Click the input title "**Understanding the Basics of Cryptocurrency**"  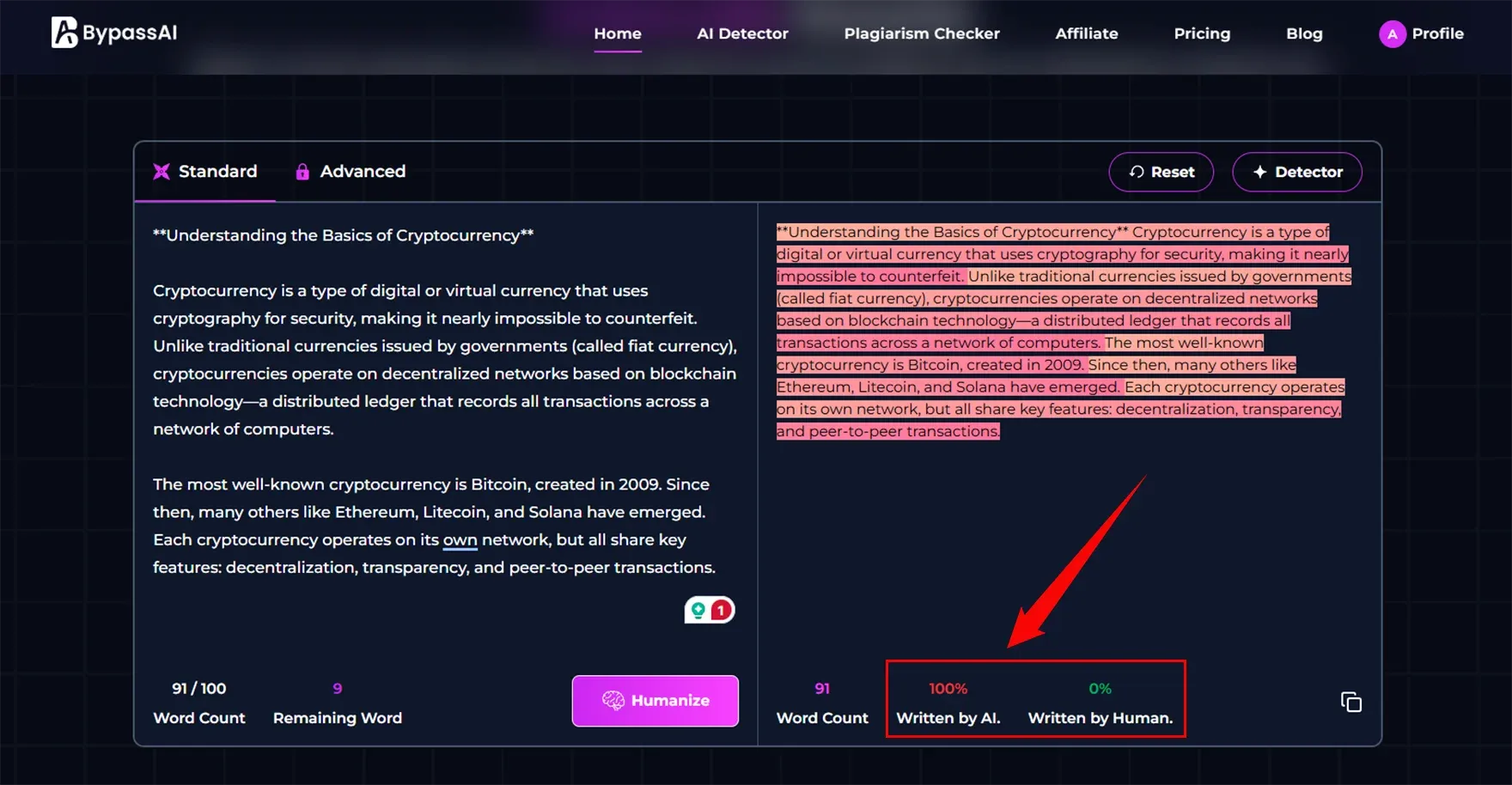pos(344,235)
